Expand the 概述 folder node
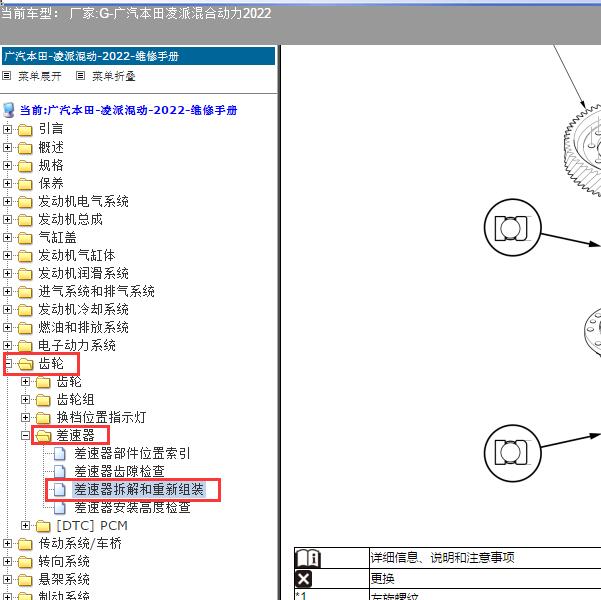The height and width of the screenshot is (600, 601). click(x=7, y=147)
